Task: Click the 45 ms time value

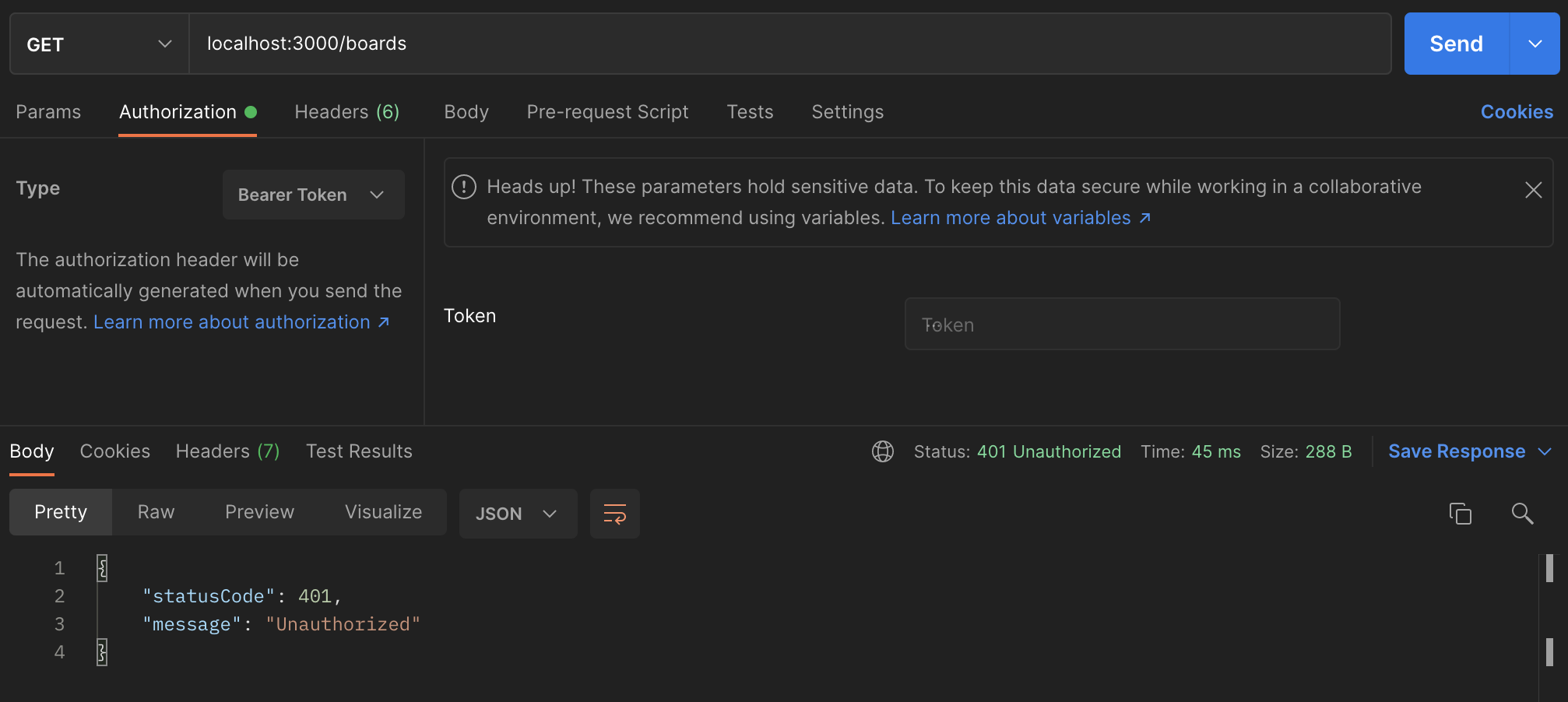Action: coord(1216,451)
